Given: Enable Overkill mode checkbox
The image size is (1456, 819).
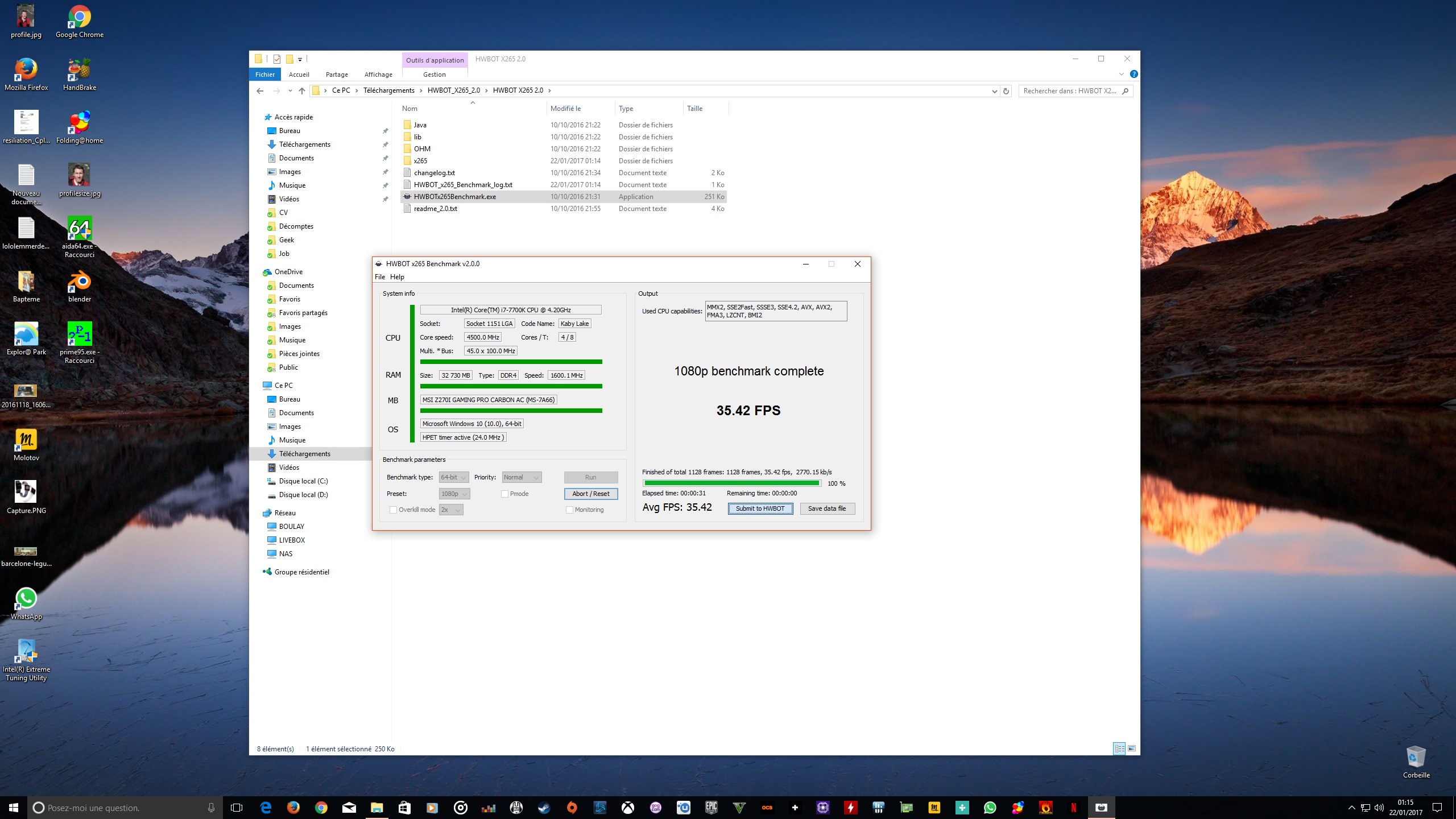Looking at the screenshot, I should 393,510.
